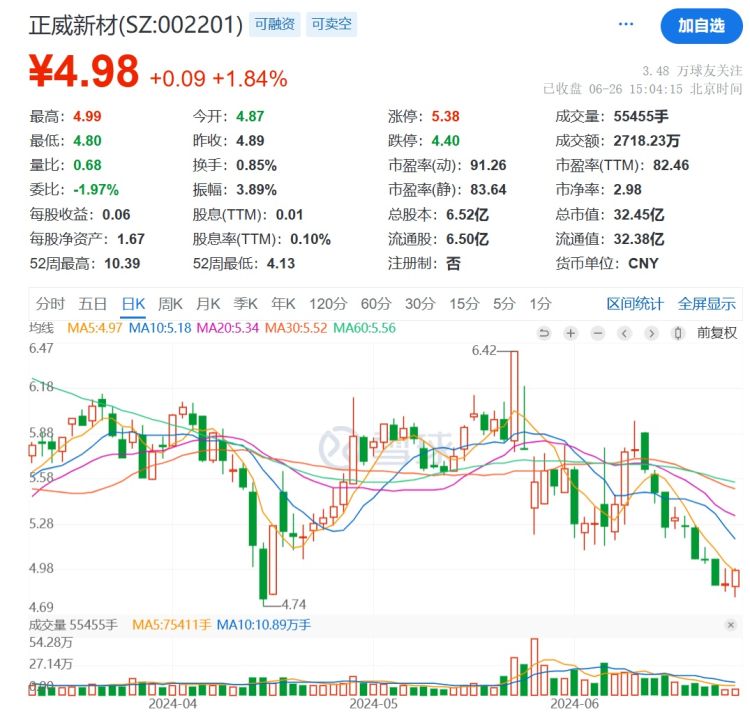The width and height of the screenshot is (750, 723).
Task: Switch to the 60分 interval tab
Action: [x=376, y=304]
